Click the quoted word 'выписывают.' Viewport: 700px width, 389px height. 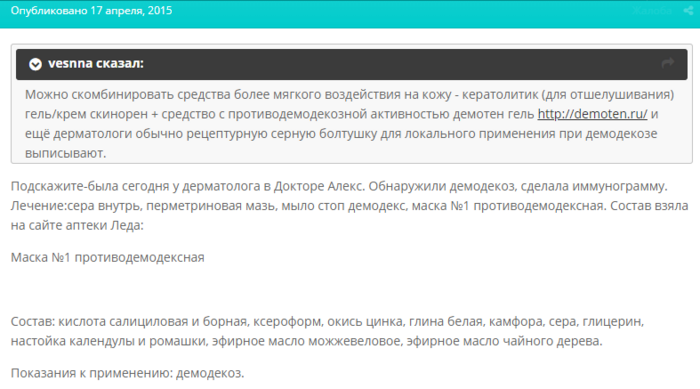pos(66,154)
